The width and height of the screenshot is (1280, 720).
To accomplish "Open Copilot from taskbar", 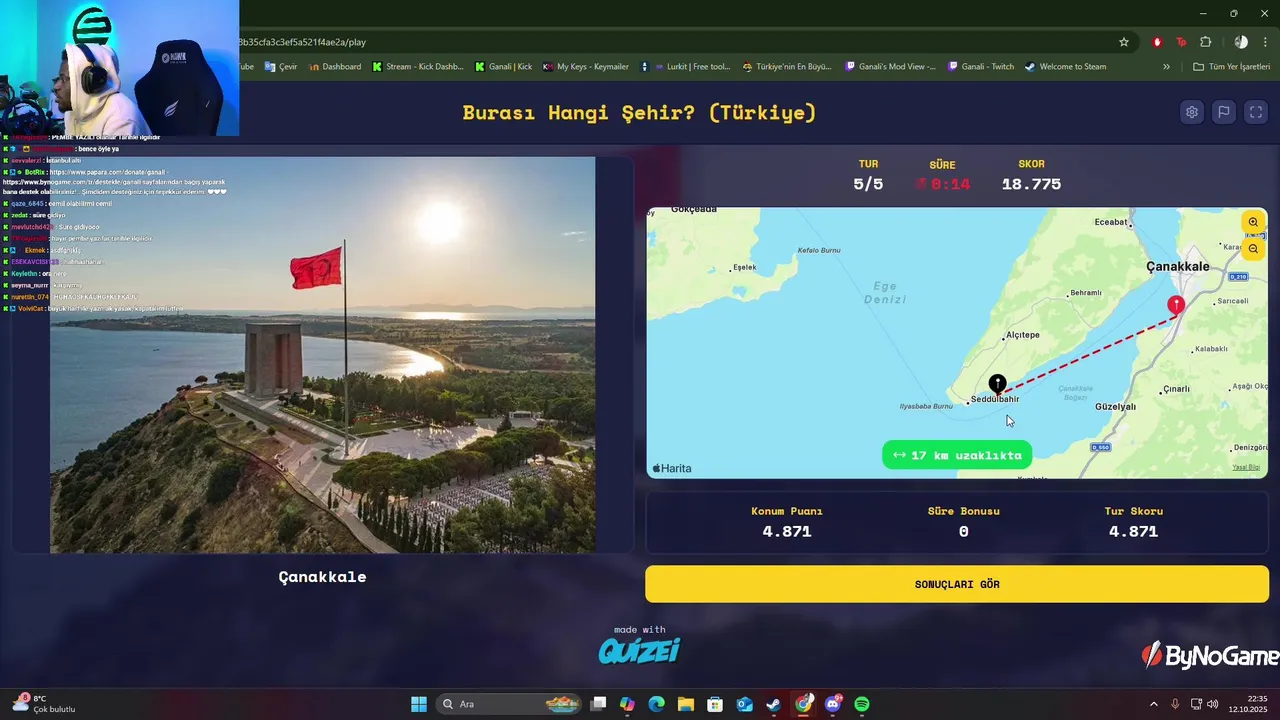I will pos(627,704).
